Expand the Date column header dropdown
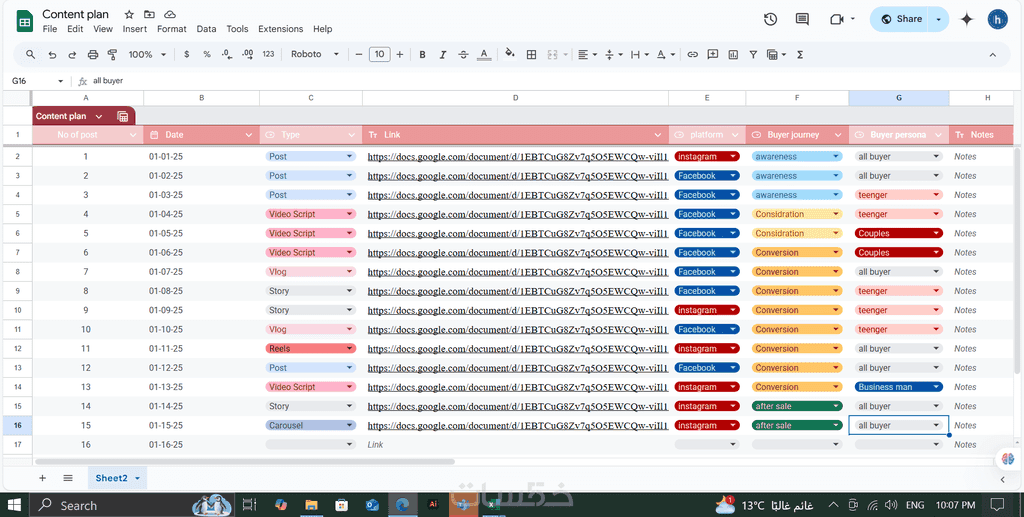Viewport: 1024px width, 517px height. pyautogui.click(x=249, y=135)
